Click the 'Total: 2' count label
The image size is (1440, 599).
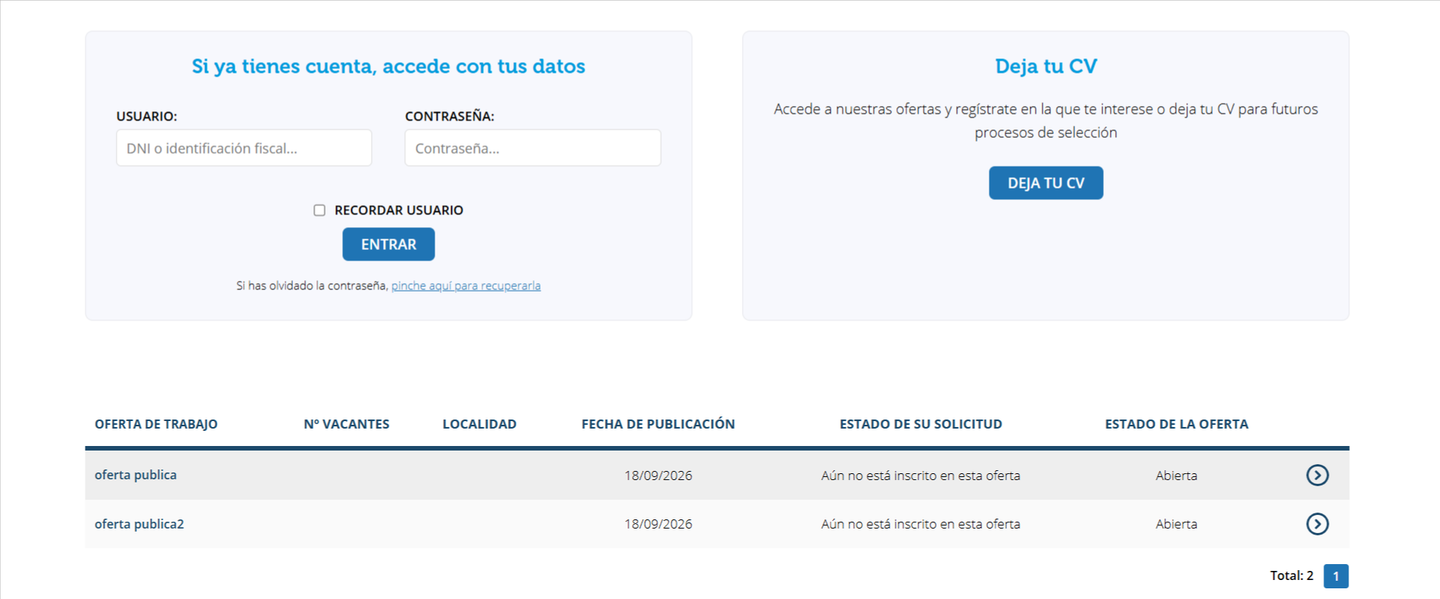click(x=1292, y=576)
